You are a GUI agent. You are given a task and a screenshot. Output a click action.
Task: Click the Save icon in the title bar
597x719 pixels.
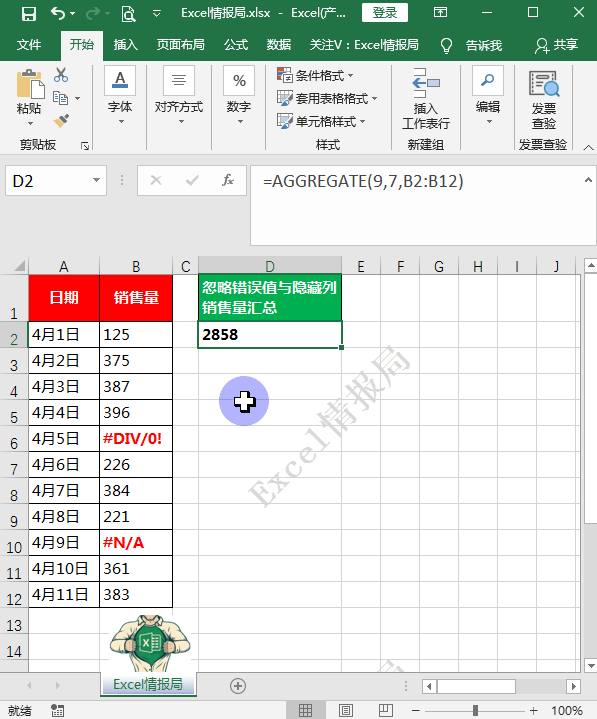click(x=29, y=13)
